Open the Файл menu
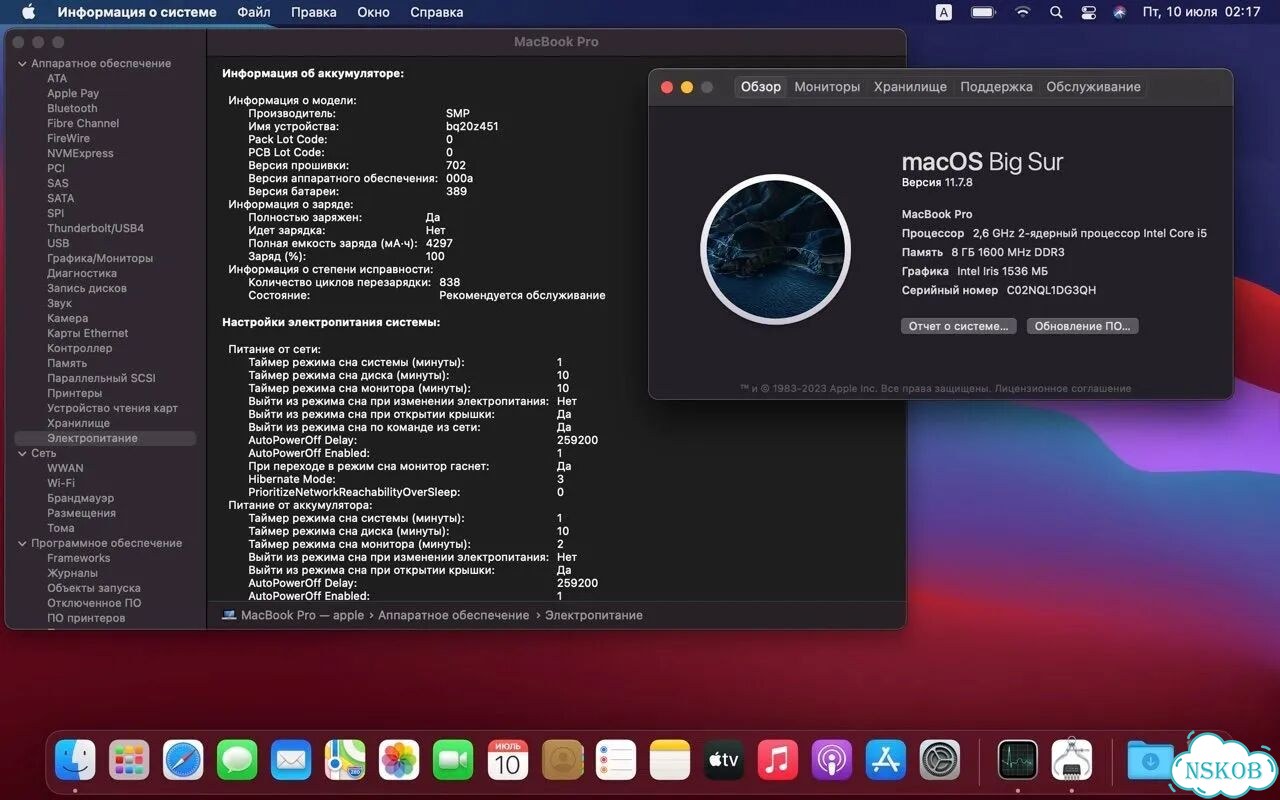 254,12
